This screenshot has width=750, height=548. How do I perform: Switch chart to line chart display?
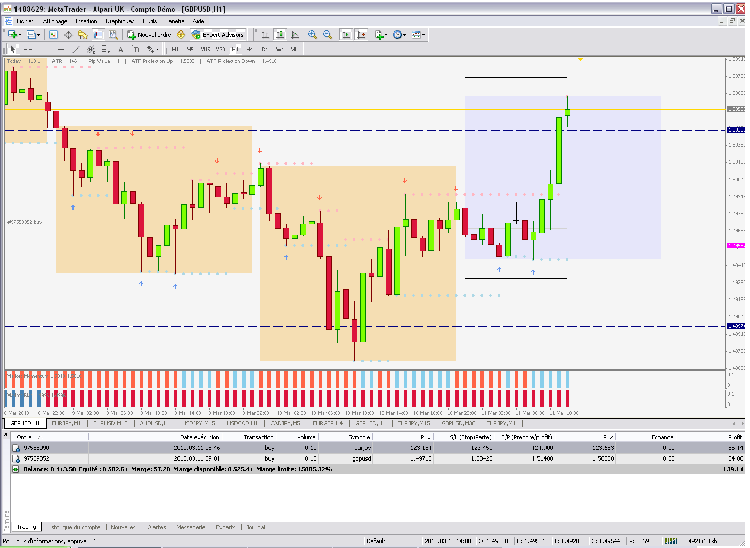tap(293, 34)
